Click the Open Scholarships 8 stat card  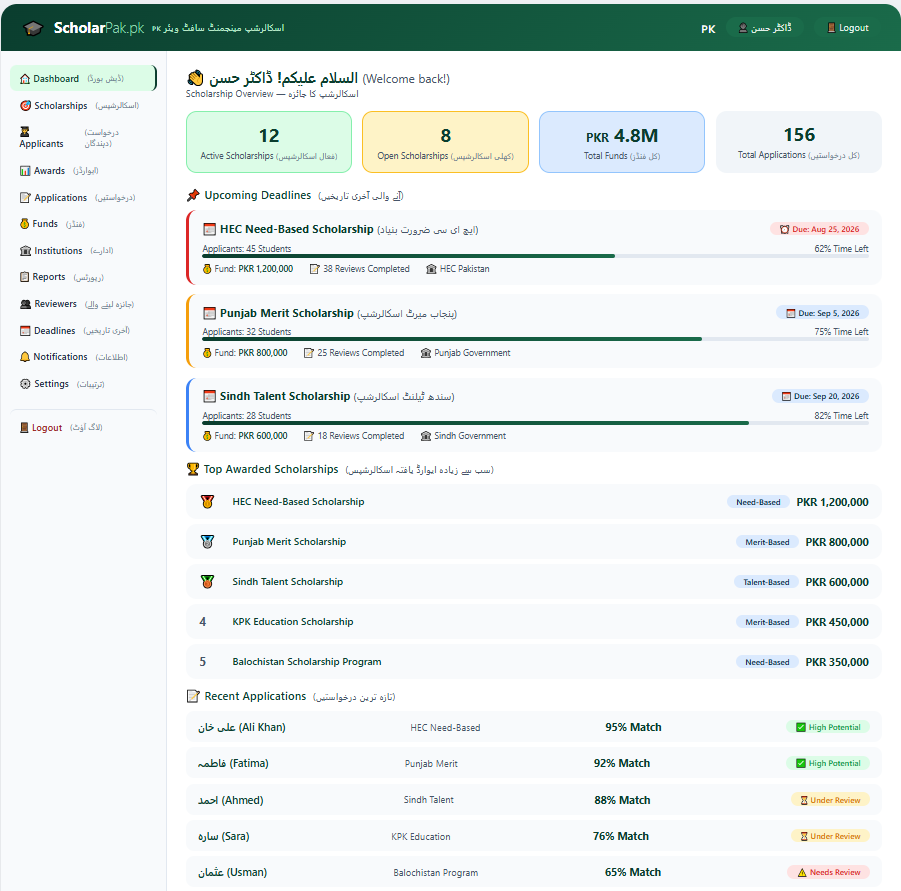(445, 142)
